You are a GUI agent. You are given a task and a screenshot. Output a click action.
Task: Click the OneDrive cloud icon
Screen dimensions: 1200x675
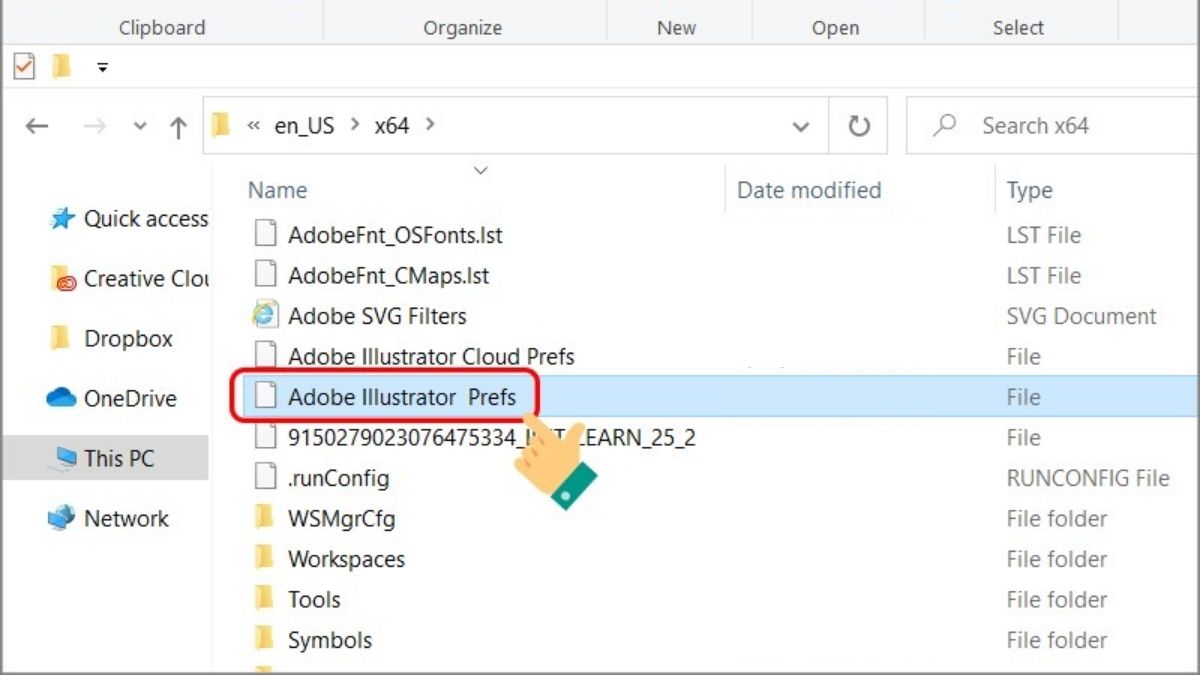[x=62, y=398]
